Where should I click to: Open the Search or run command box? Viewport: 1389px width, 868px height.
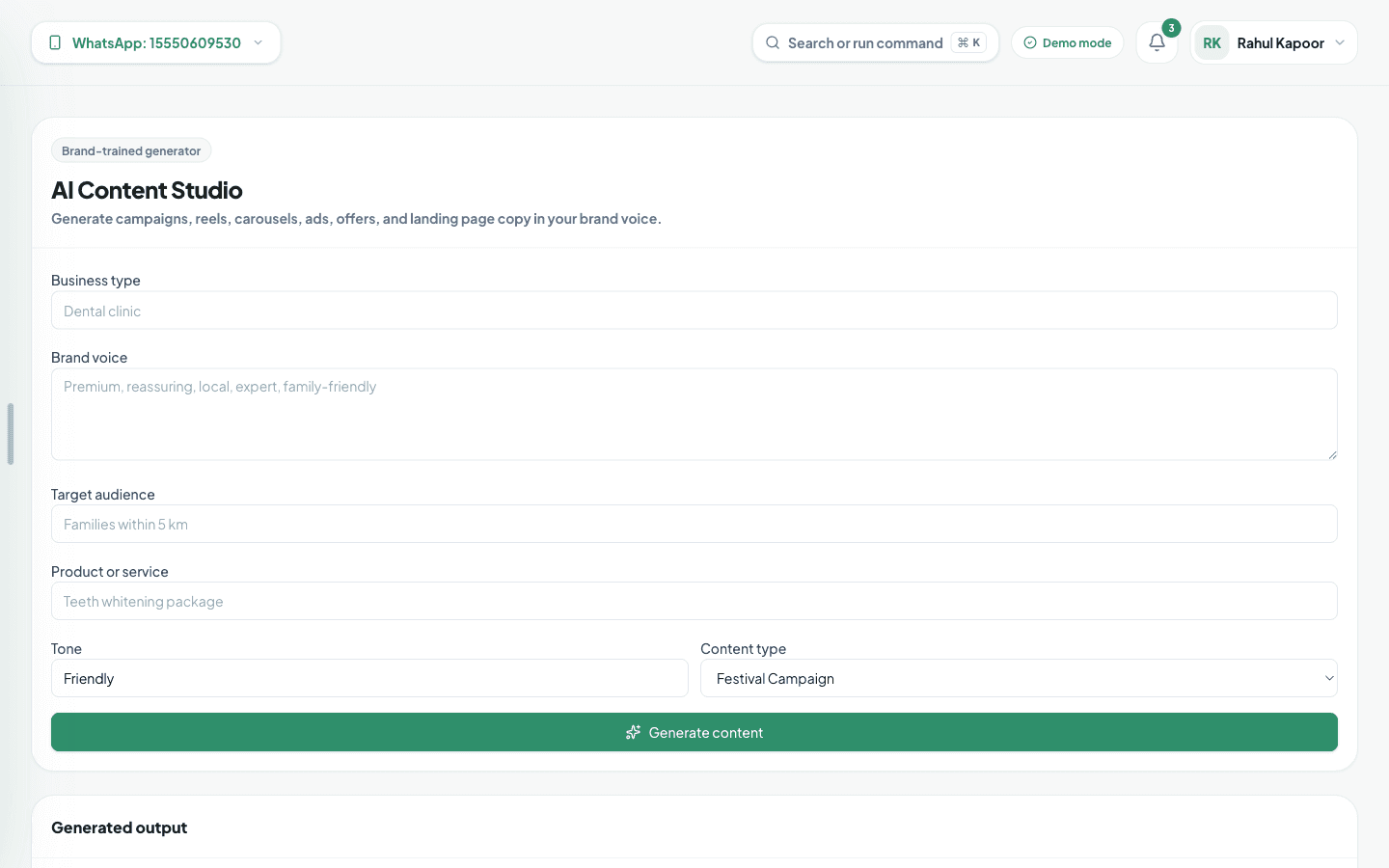876,42
